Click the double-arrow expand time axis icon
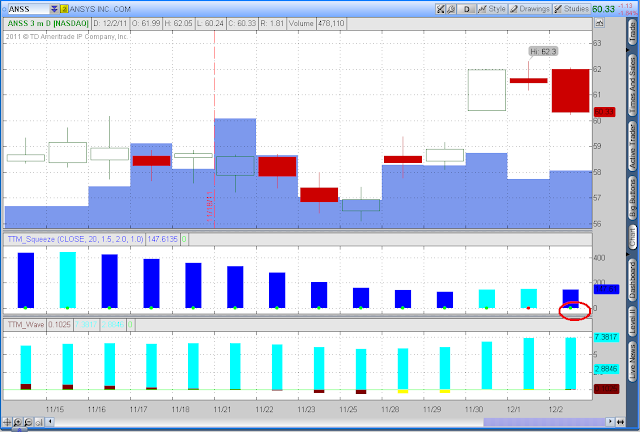This screenshot has width=640, height=432. [x=620, y=422]
